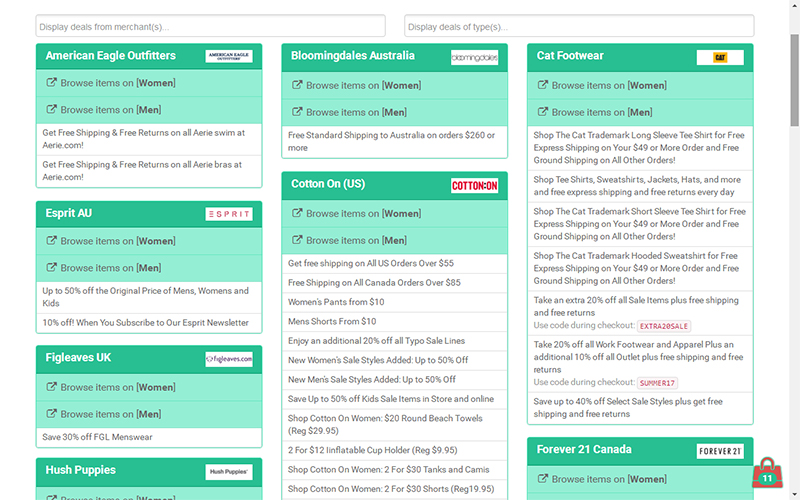
Task: Open Typo Sale Lines additional 20% deal
Action: (x=394, y=341)
